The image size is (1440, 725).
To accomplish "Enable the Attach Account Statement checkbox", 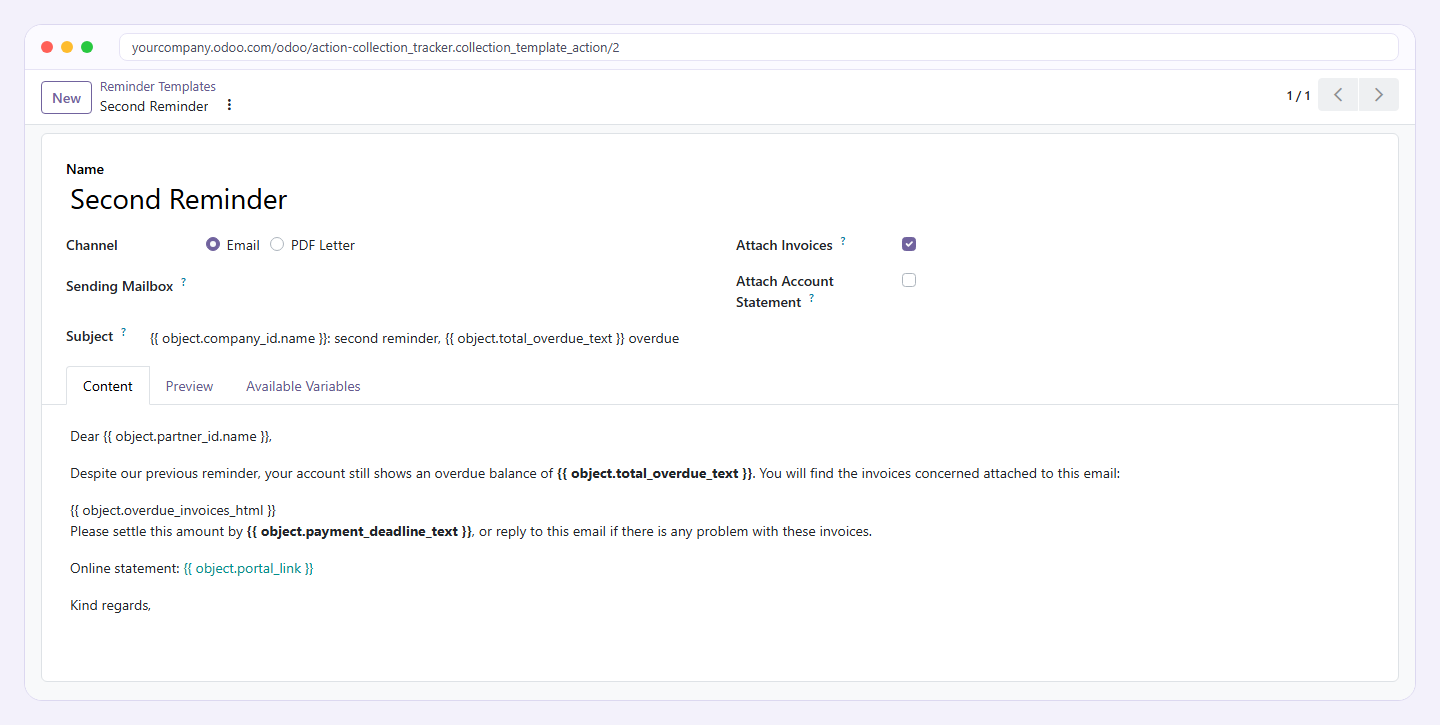I will pyautogui.click(x=909, y=280).
